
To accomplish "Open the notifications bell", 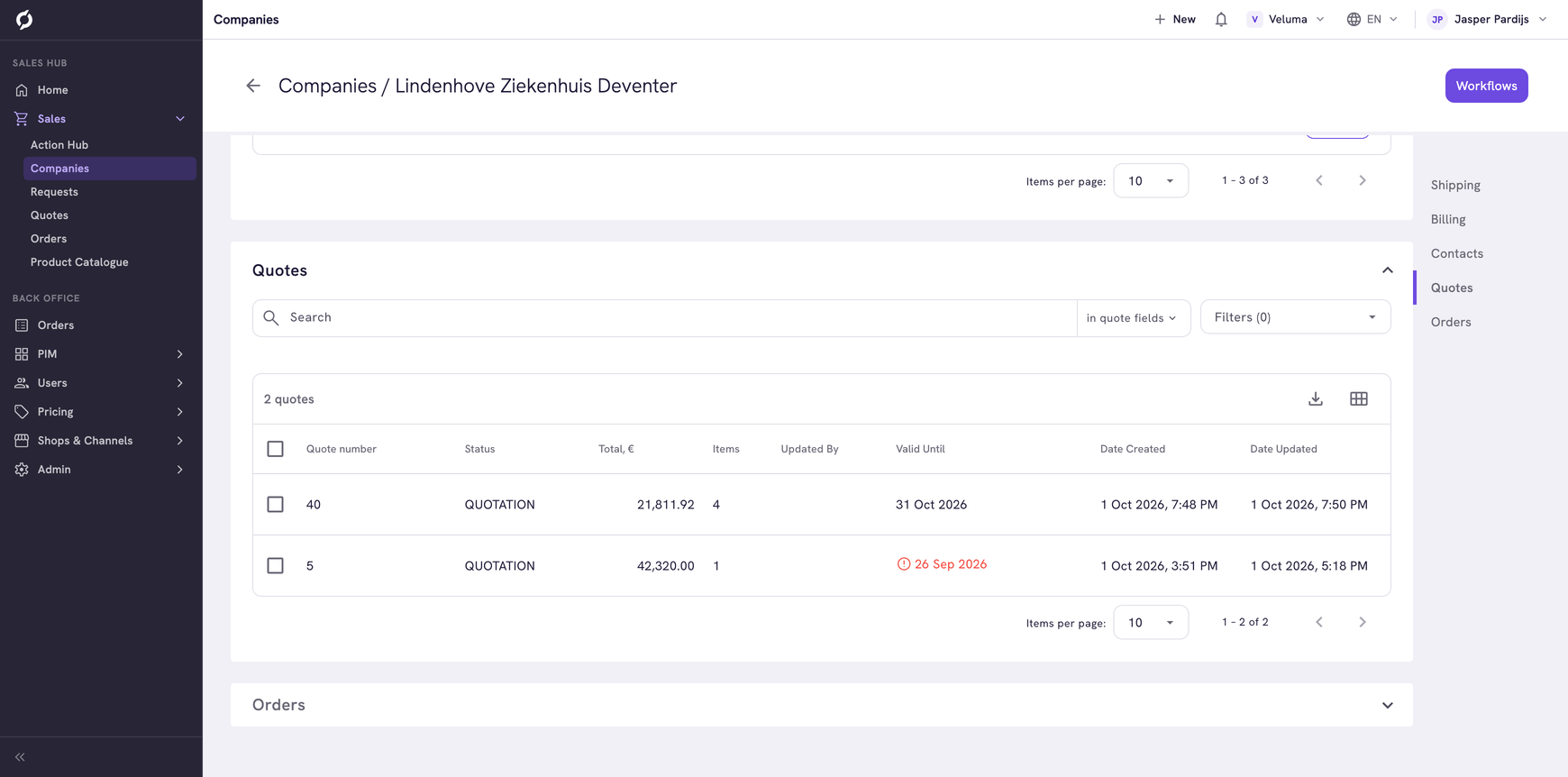I will 1221,19.
